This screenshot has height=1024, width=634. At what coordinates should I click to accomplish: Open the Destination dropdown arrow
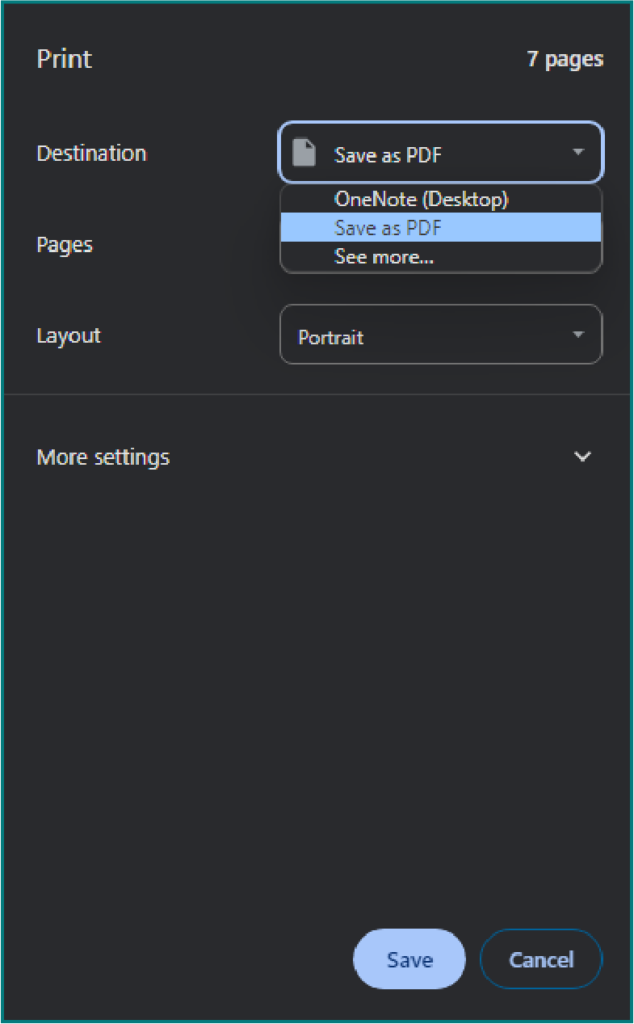point(578,153)
